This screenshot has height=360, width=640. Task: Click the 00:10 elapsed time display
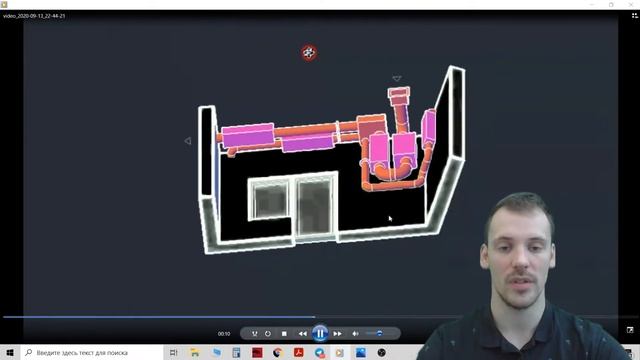224,334
